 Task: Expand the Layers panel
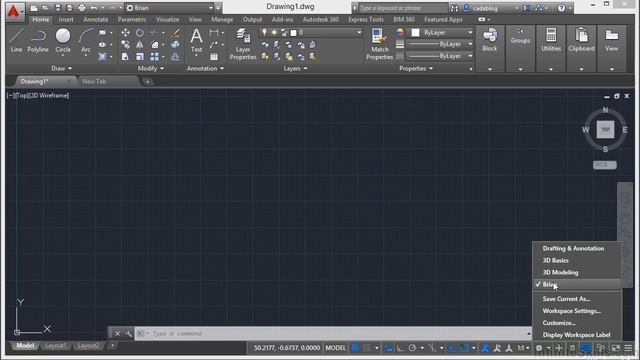click(x=296, y=69)
